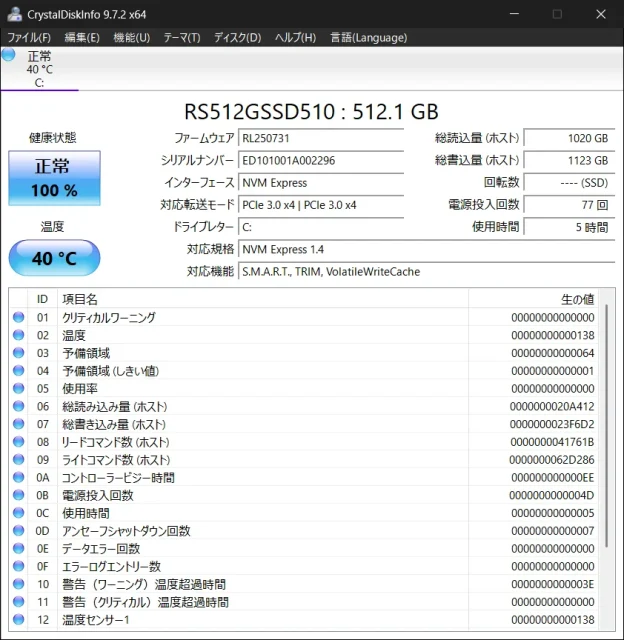Click the CrystalDiskInfo app icon in title bar
This screenshot has width=624, height=640.
(12, 13)
